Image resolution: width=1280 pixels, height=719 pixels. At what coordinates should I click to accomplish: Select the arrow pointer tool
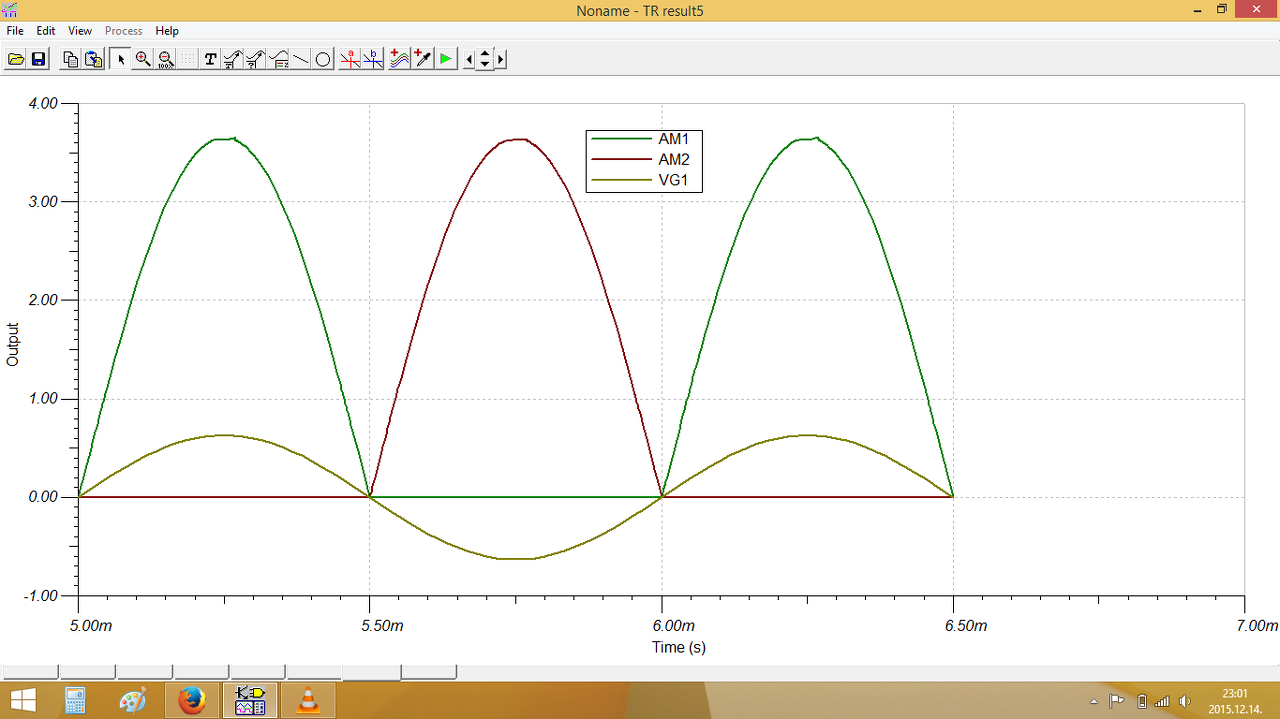[120, 59]
